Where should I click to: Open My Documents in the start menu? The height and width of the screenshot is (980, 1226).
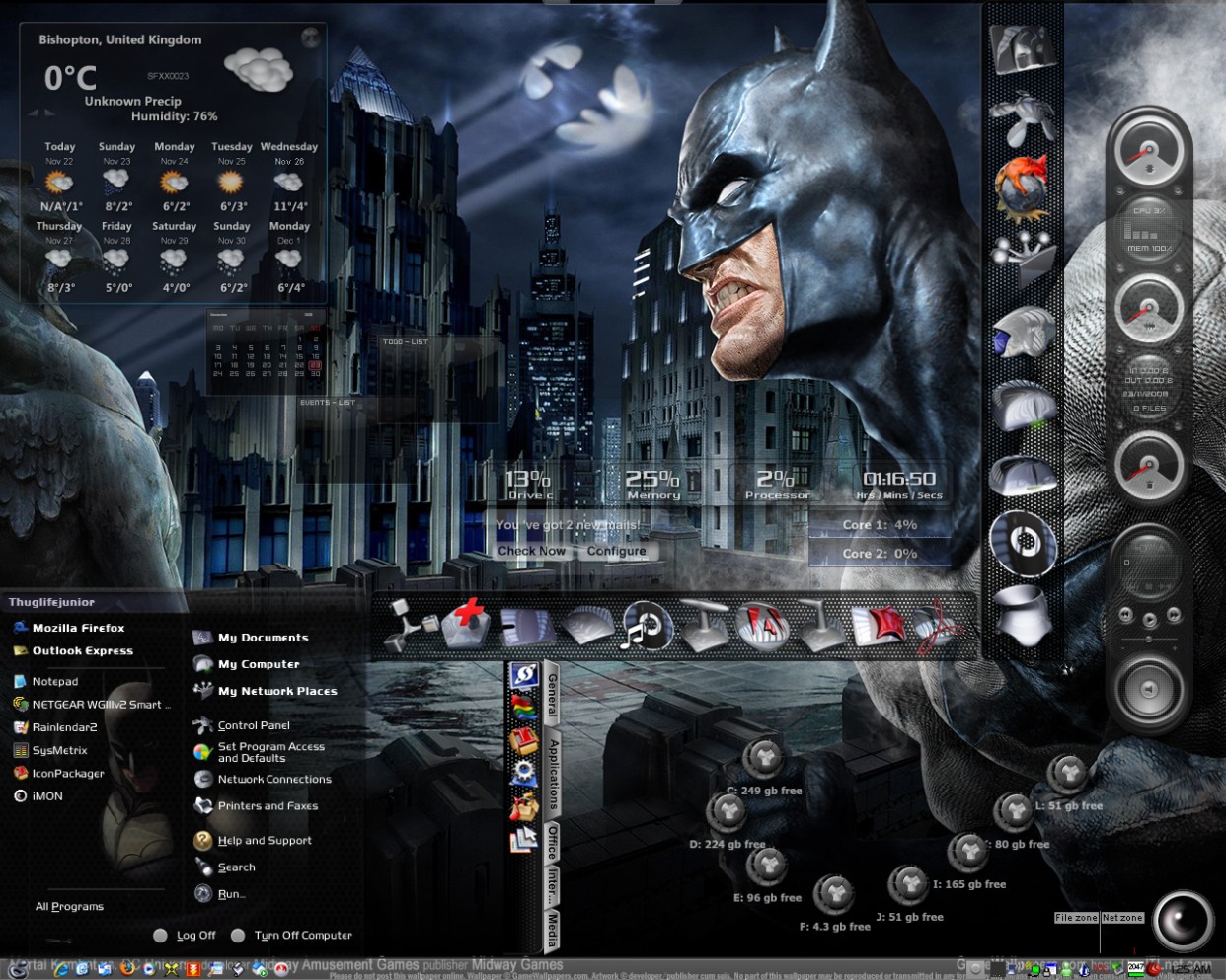click(251, 638)
